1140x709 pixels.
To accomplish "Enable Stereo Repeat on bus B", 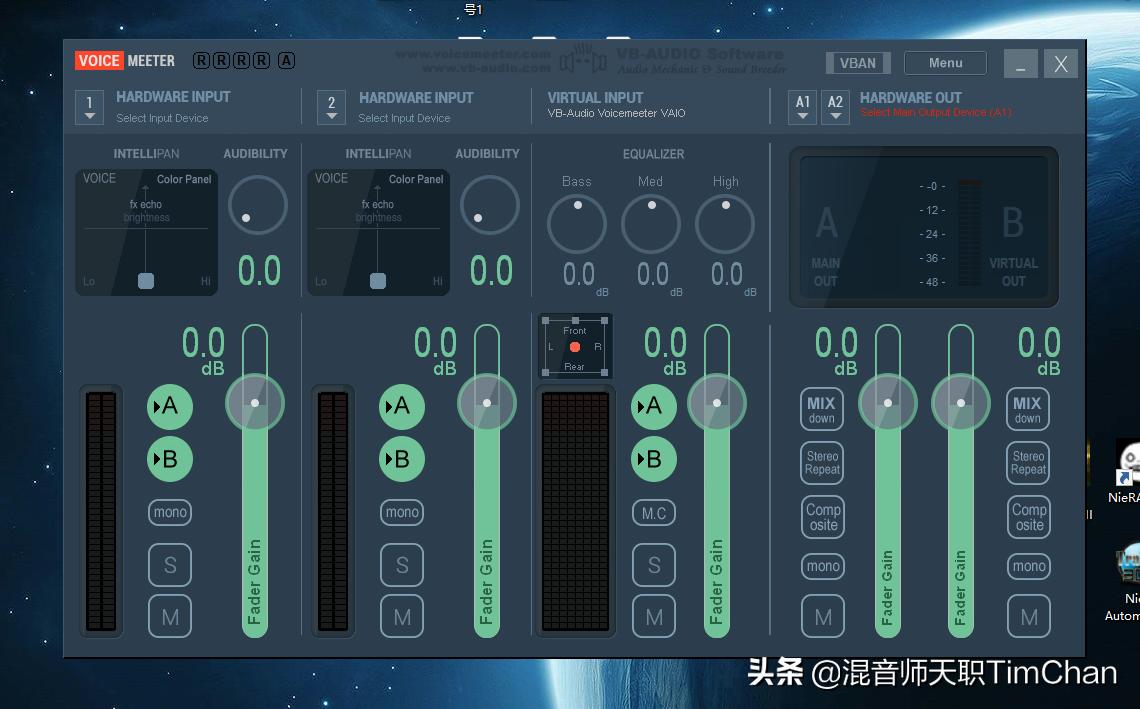I will click(x=1028, y=463).
